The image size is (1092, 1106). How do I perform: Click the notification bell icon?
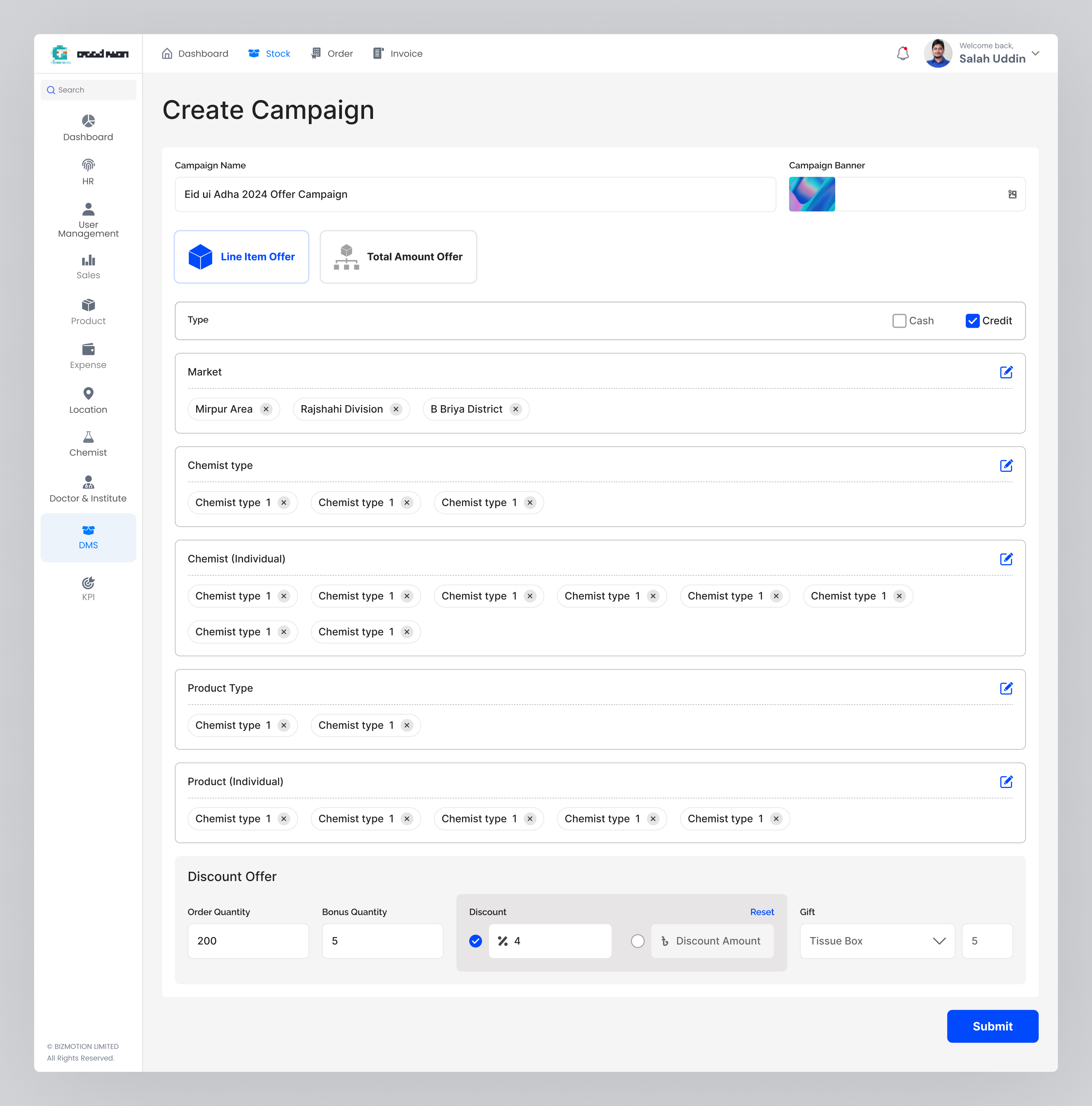coord(903,53)
